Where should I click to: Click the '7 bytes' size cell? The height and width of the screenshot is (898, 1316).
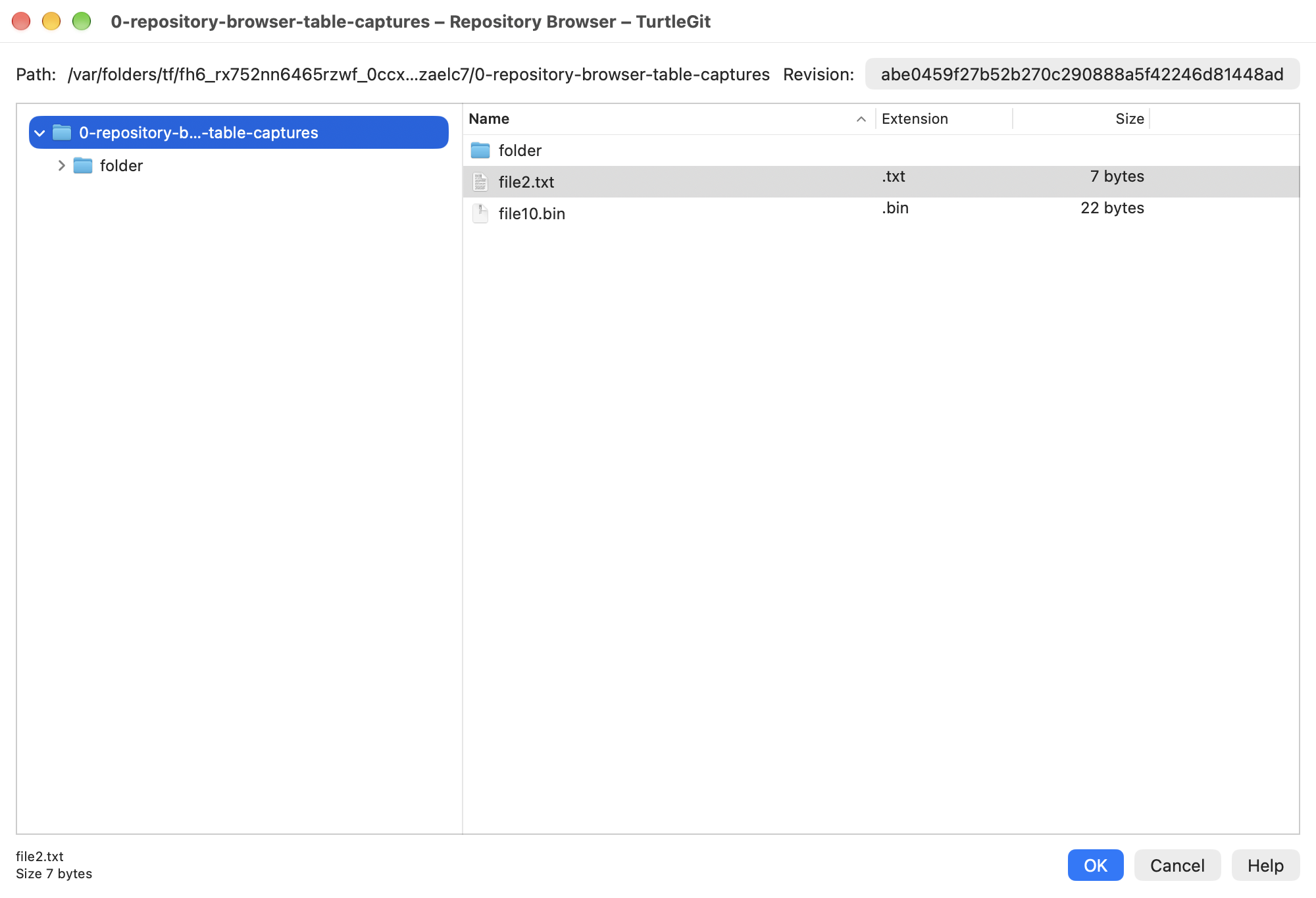(1117, 176)
